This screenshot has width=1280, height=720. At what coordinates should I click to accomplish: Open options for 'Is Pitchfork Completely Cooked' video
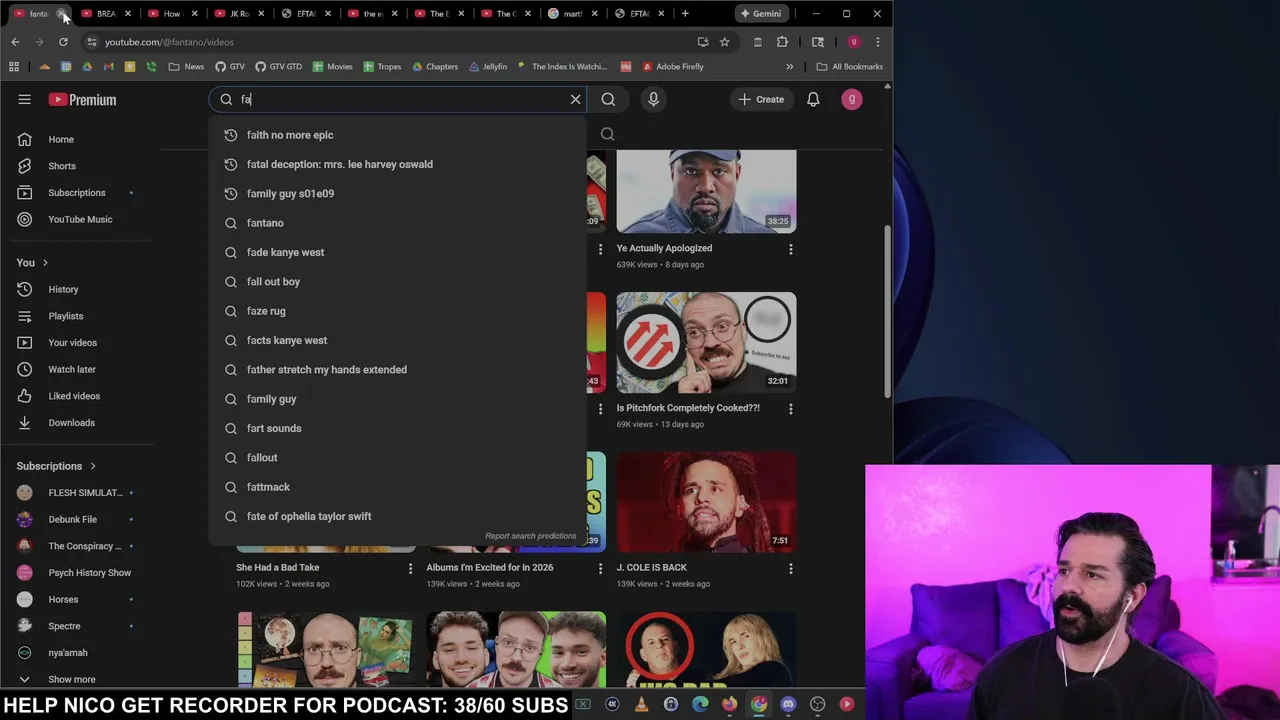791,409
